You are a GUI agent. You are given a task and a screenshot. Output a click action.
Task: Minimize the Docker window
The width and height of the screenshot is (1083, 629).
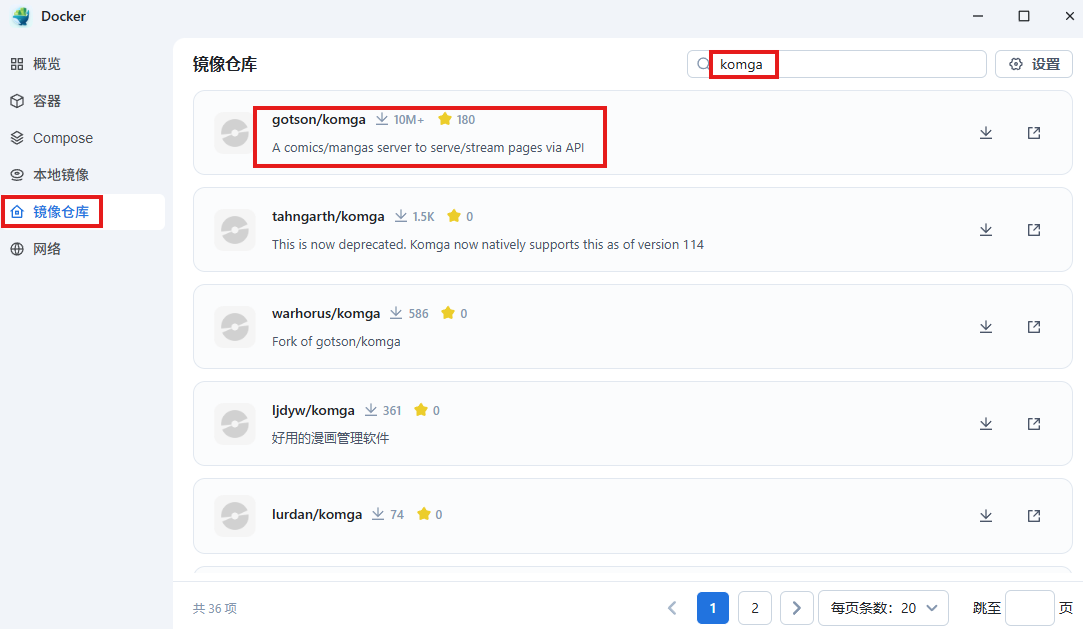(x=978, y=16)
